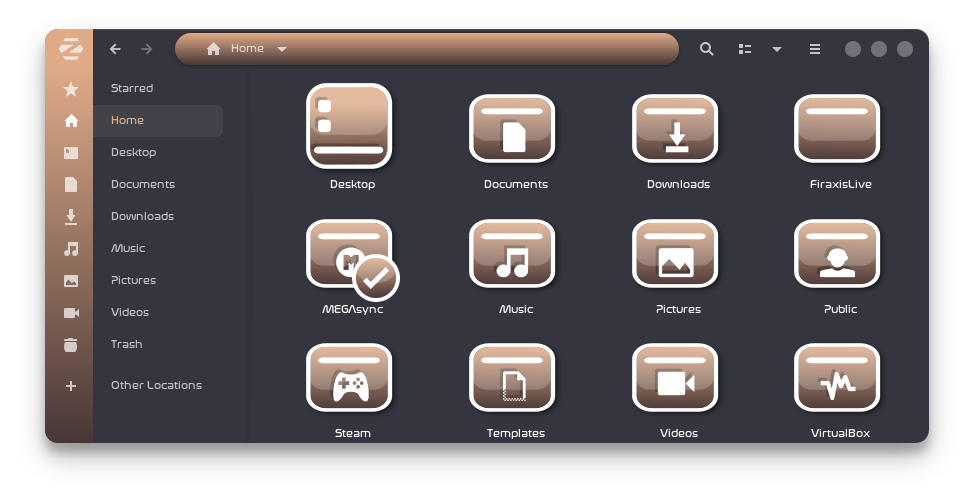Click the "Steam" folder name

(x=352, y=433)
